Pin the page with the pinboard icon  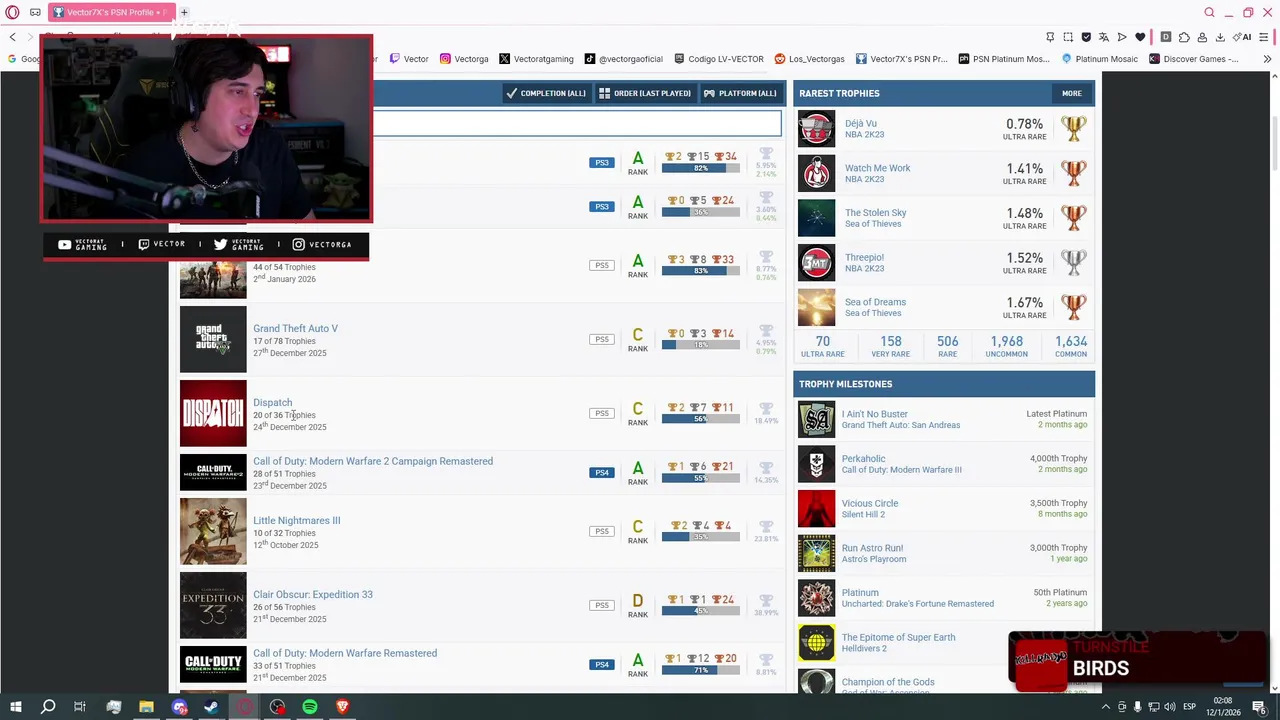(1050, 37)
